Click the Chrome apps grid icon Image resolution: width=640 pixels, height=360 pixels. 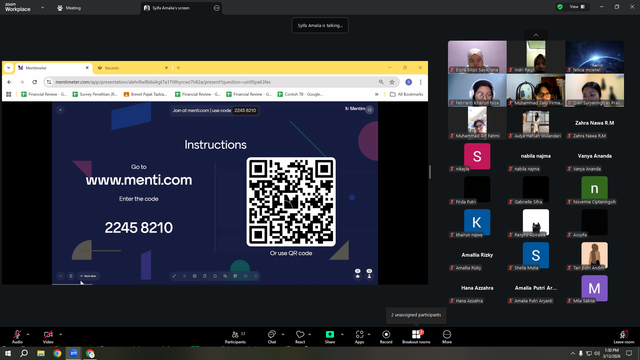pos(9,94)
